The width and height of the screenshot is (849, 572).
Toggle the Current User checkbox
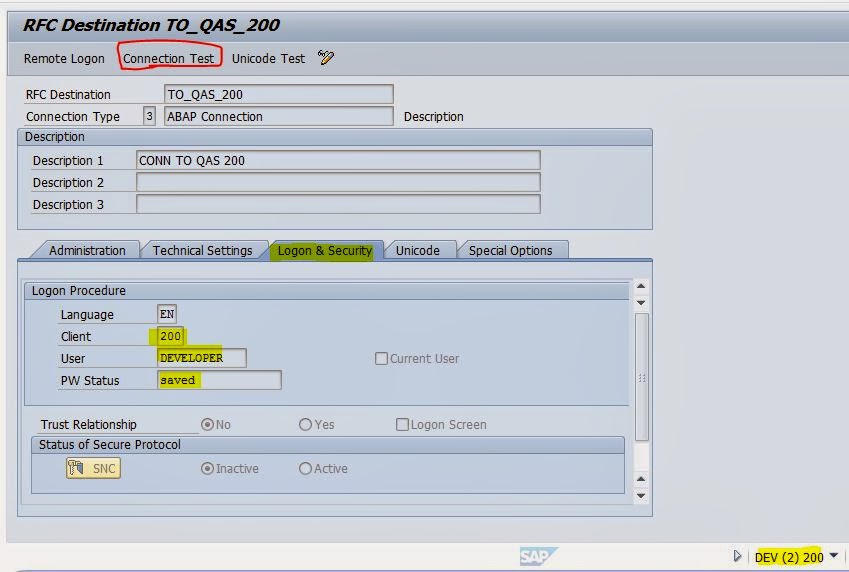pyautogui.click(x=381, y=359)
